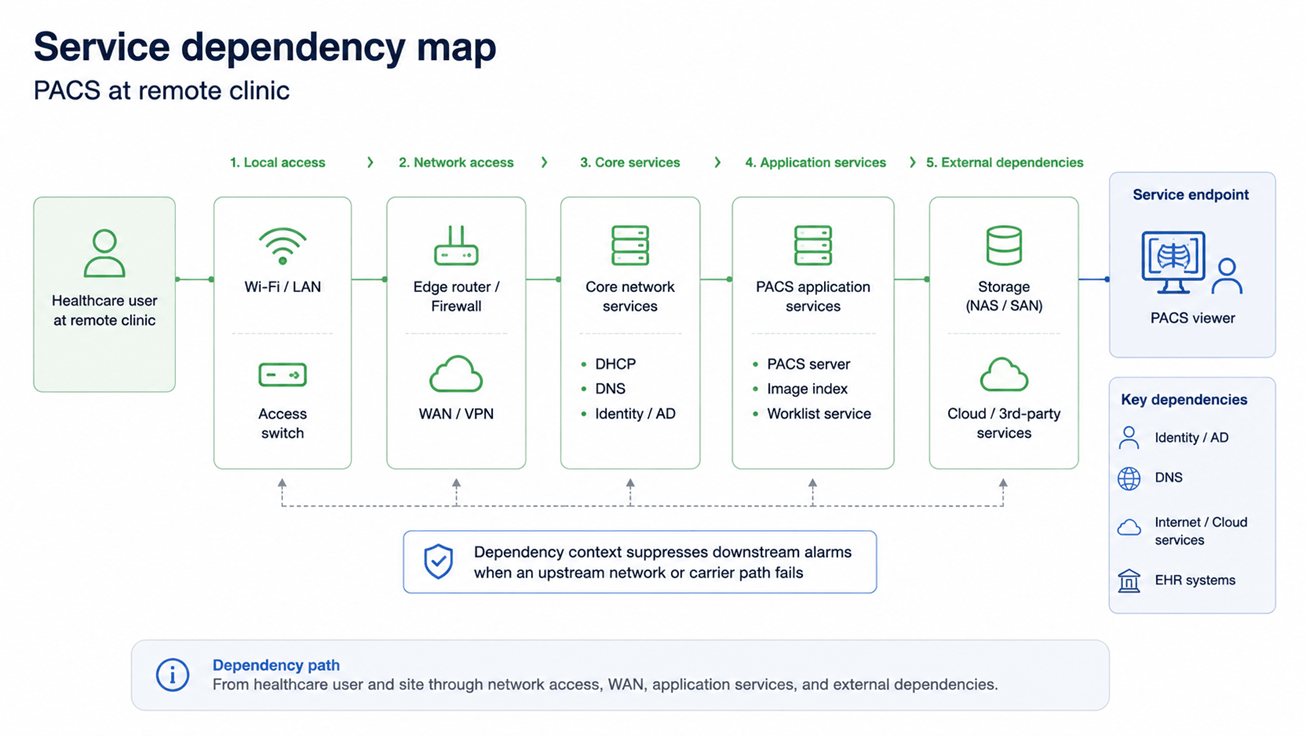Screen dimensions: 1306x736
Task: Click the 'Service dependency map' title
Action: pos(265,47)
